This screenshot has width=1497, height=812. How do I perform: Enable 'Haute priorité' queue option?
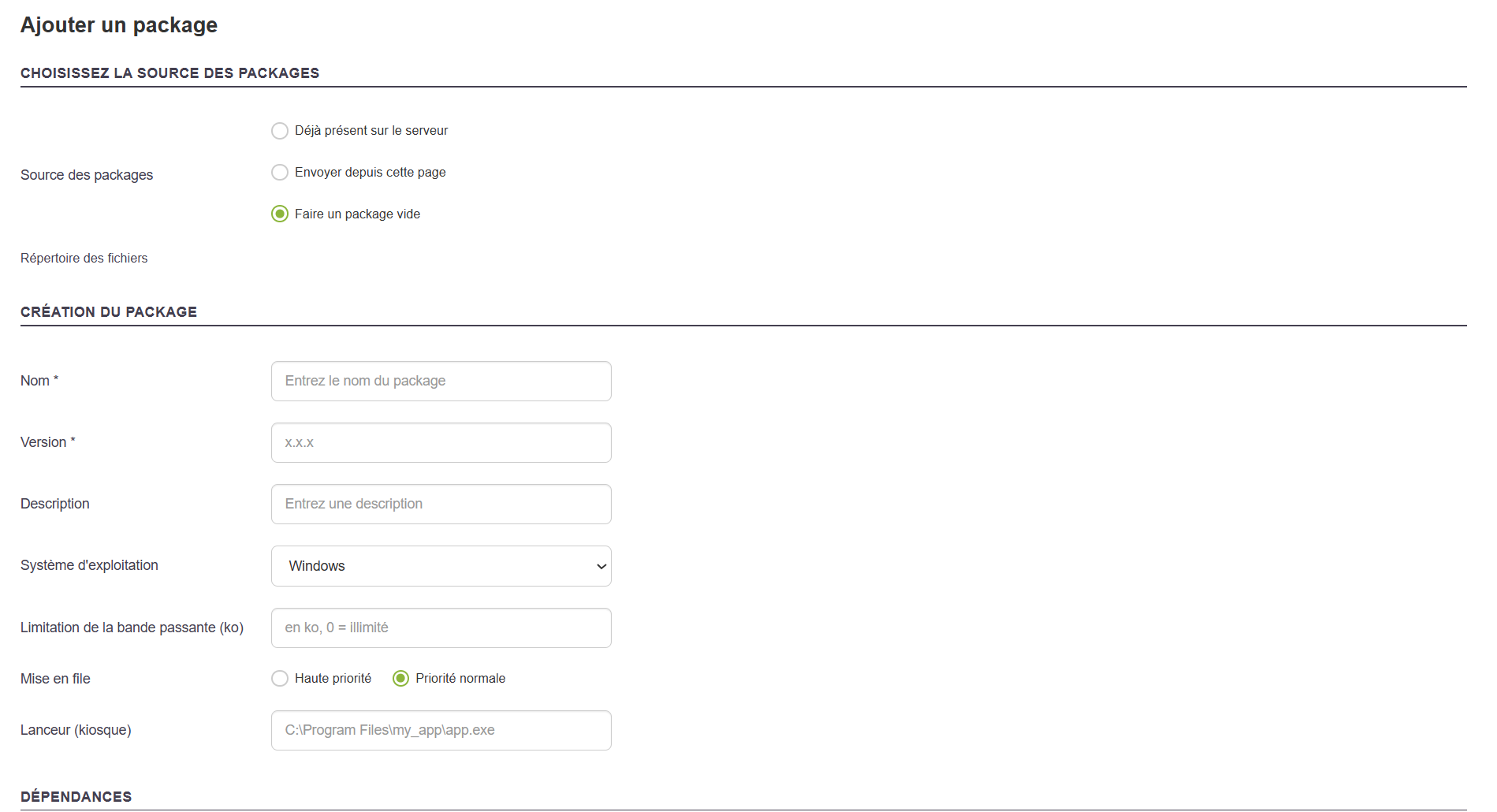(x=280, y=679)
